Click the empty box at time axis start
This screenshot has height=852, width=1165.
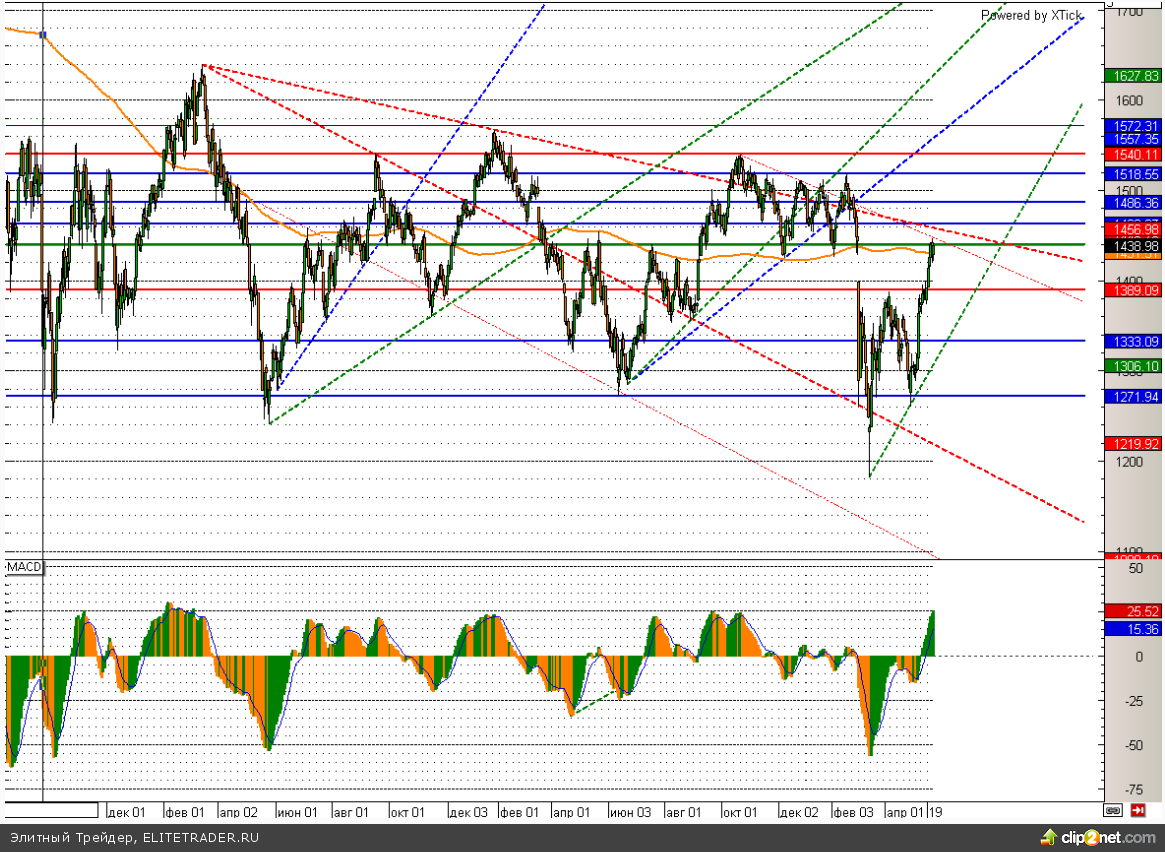point(52,811)
